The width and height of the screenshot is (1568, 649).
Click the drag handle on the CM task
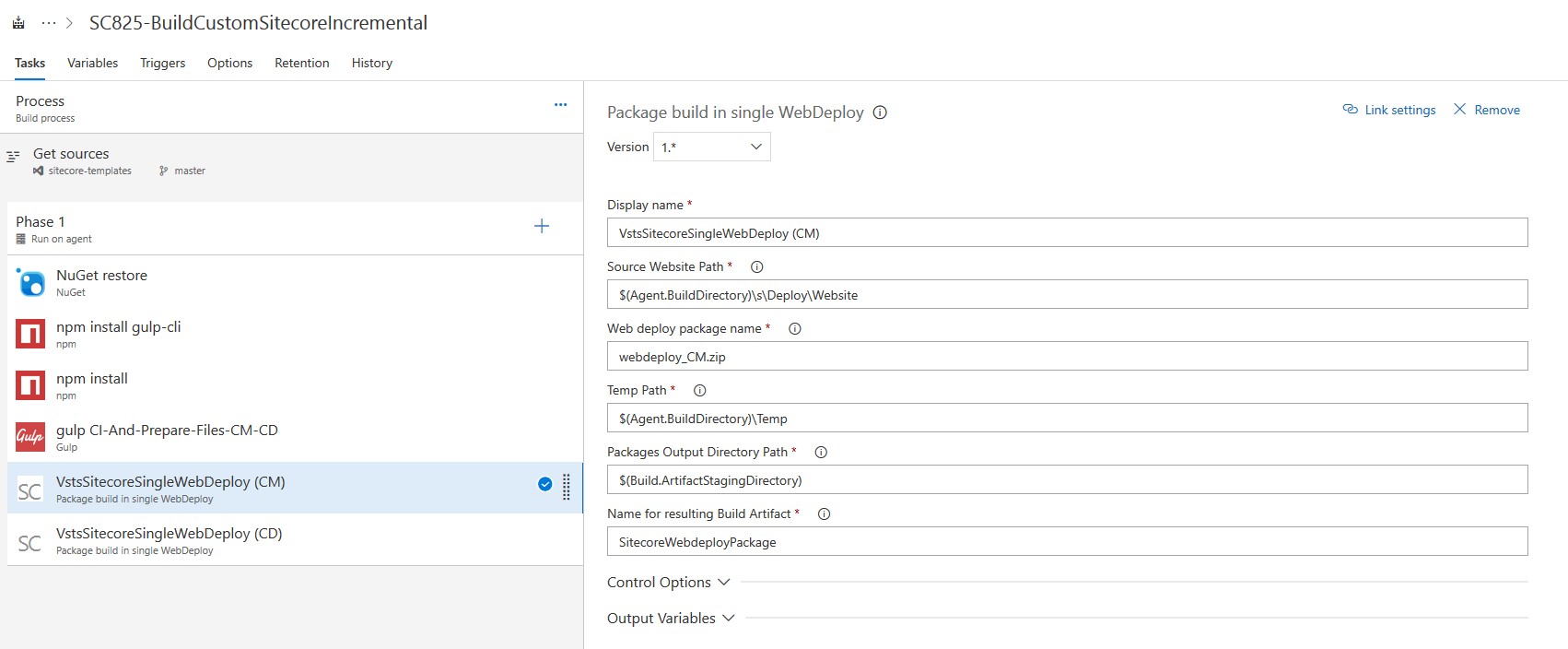567,486
